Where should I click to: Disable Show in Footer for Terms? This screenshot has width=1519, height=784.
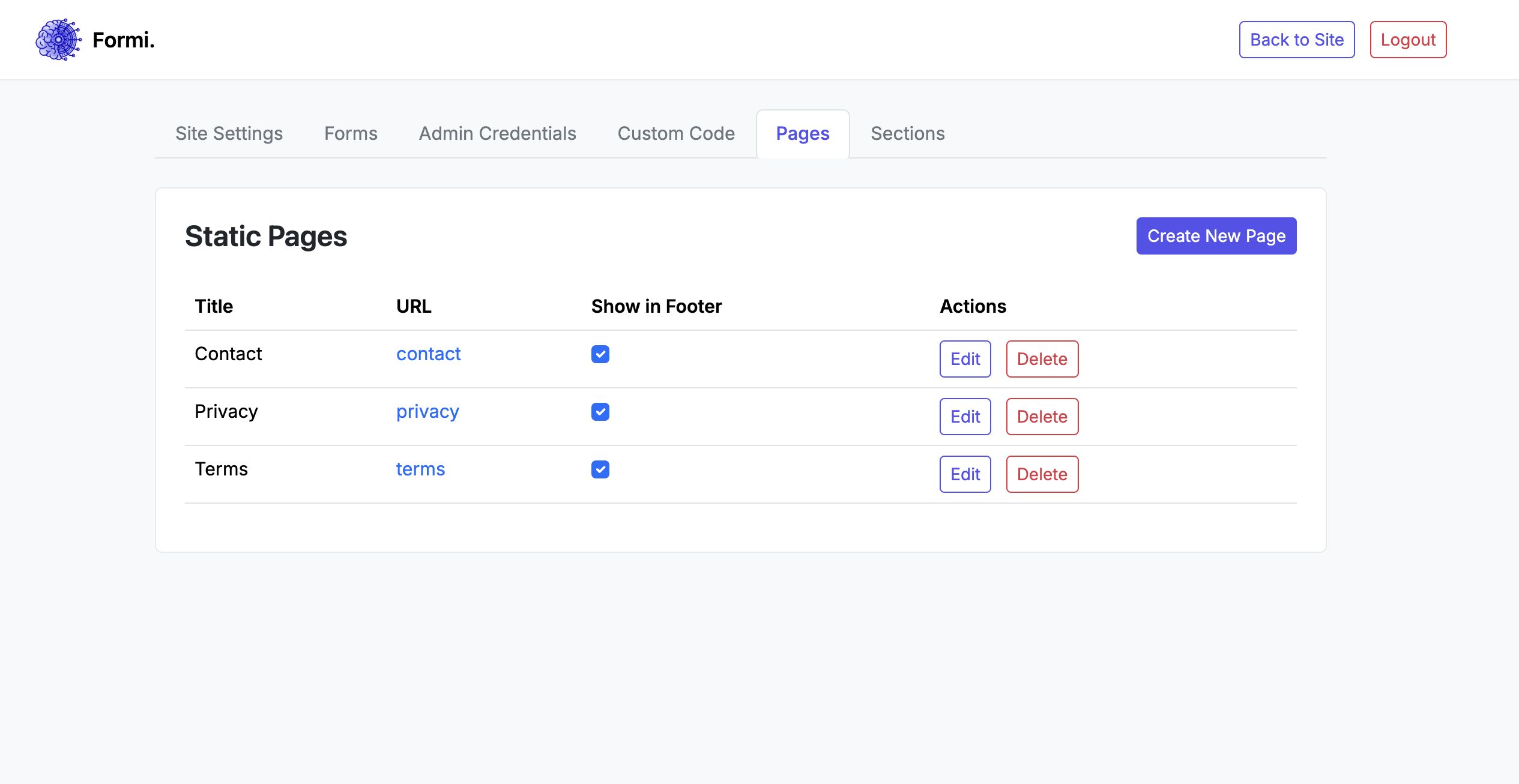pos(600,469)
